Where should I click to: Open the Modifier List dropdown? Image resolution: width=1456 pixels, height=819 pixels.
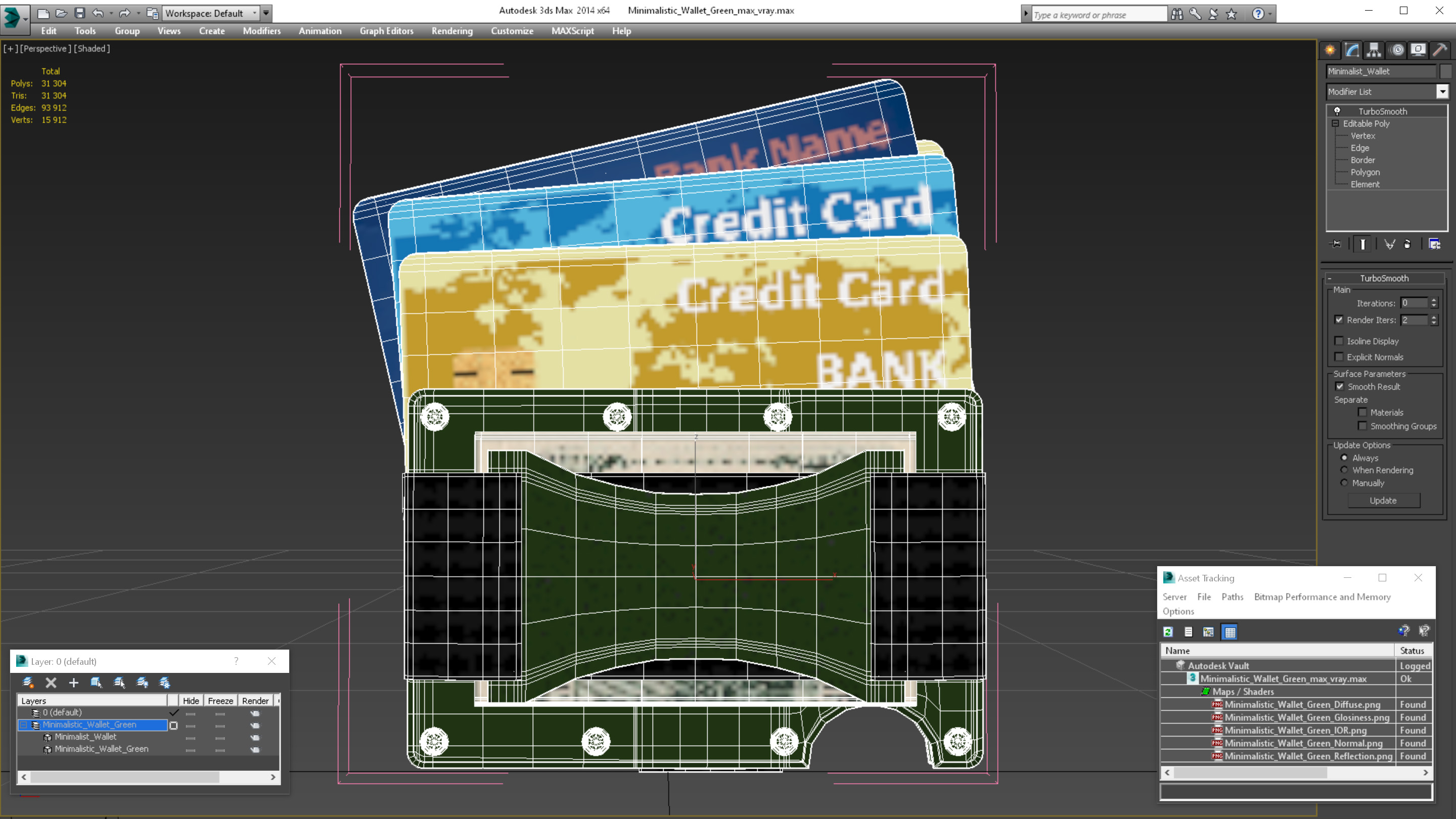1442,92
